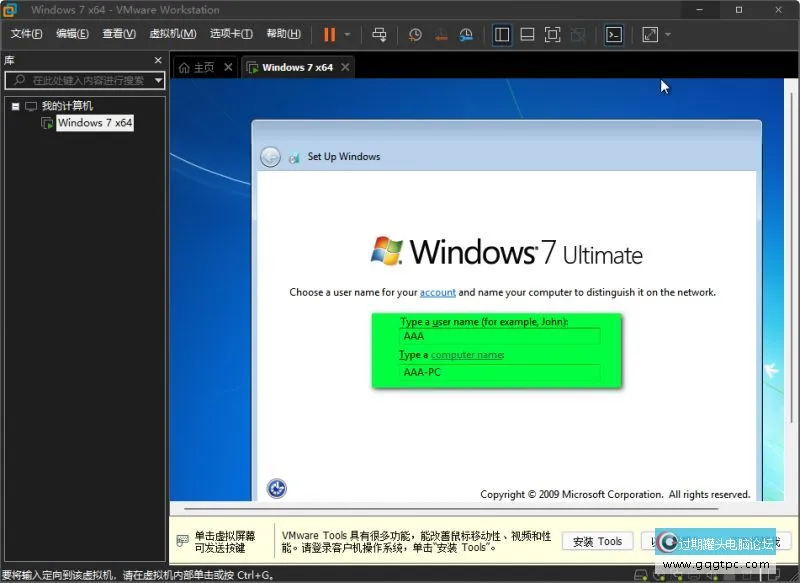Open the 'account' hyperlink

point(437,292)
